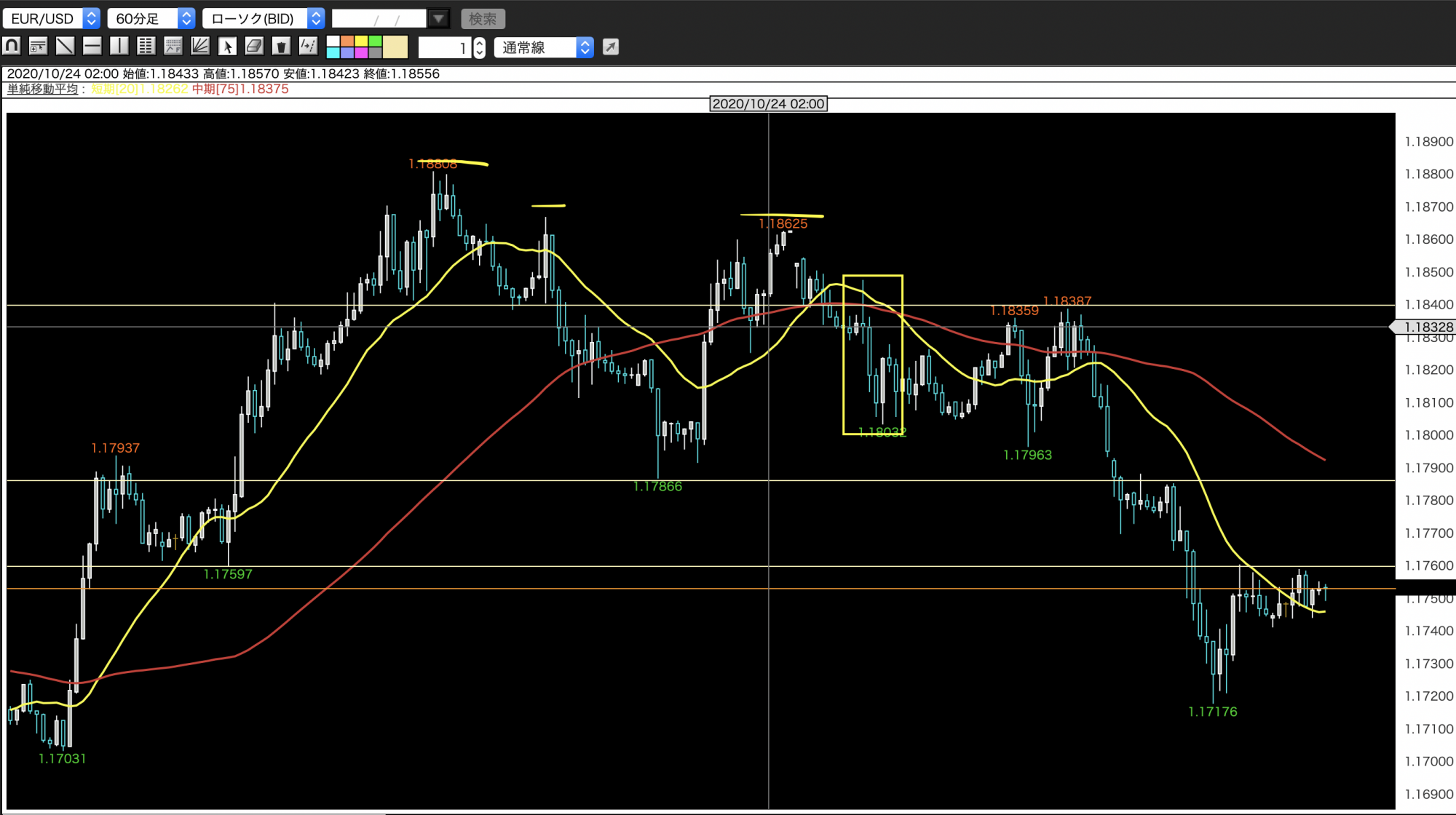This screenshot has height=815, width=1456.
Task: Pick the cyan color swatch
Action: (x=333, y=52)
